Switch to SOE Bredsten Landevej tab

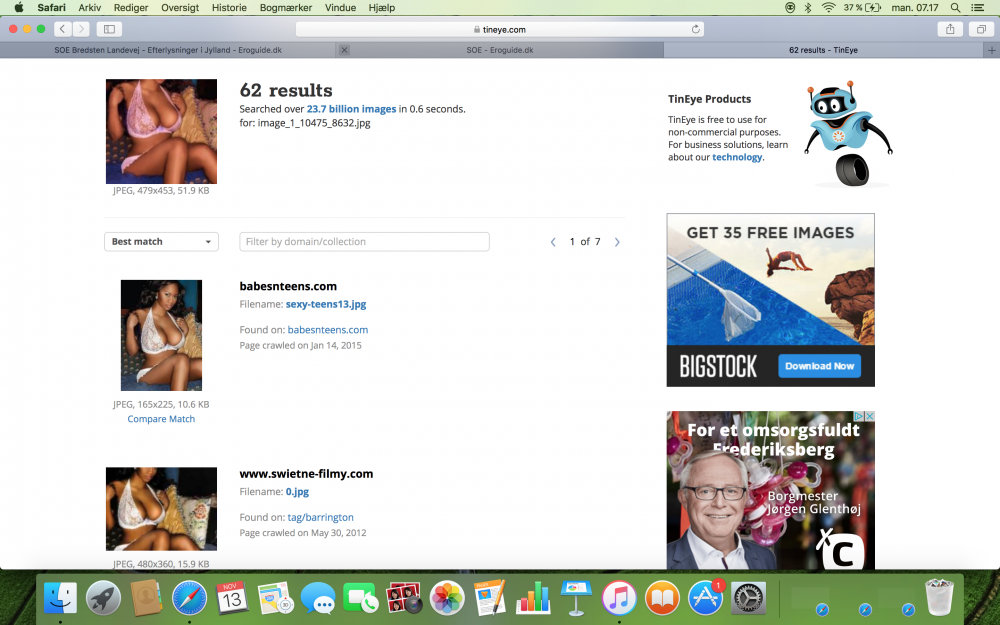tap(168, 50)
